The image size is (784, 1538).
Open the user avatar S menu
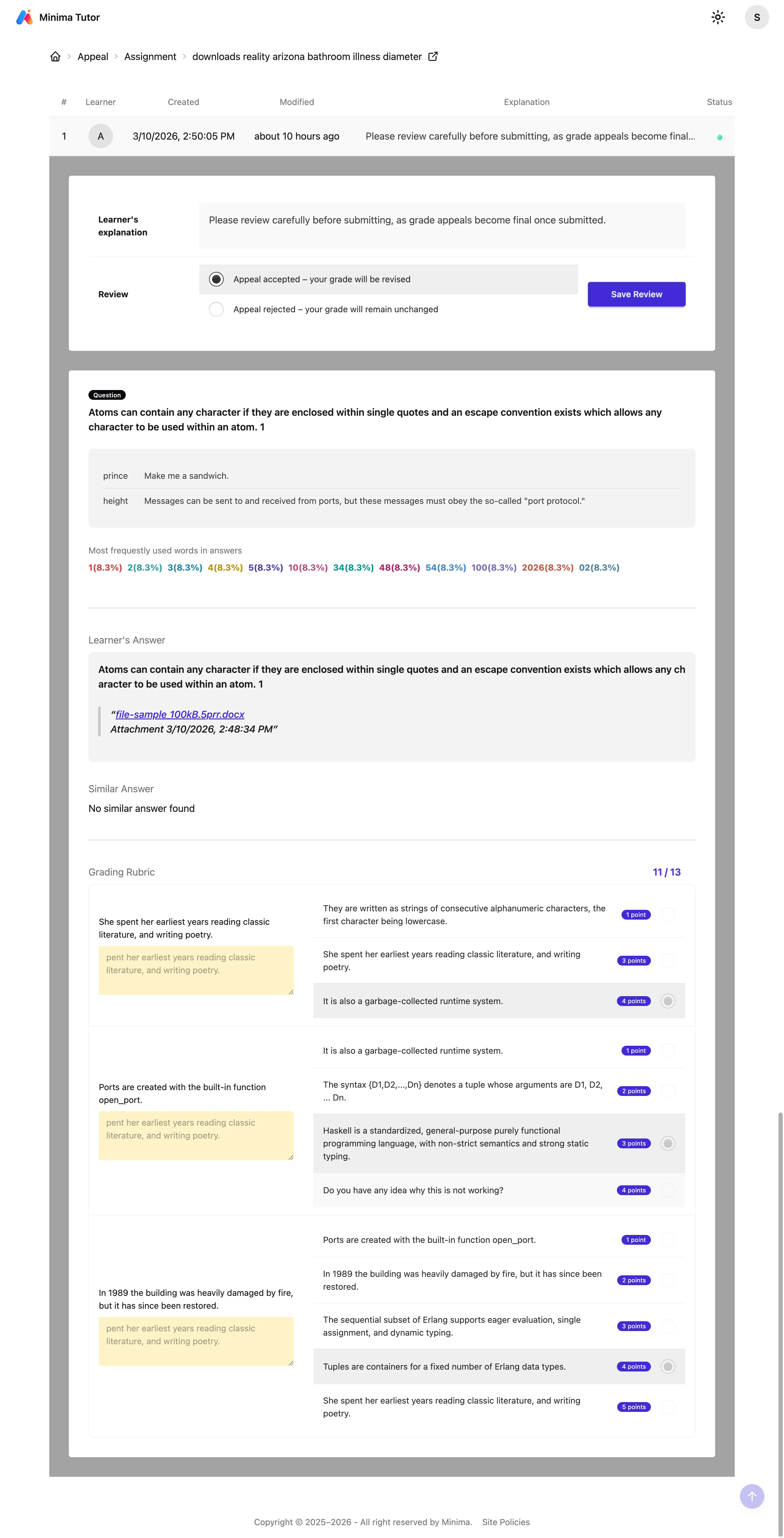tap(756, 17)
